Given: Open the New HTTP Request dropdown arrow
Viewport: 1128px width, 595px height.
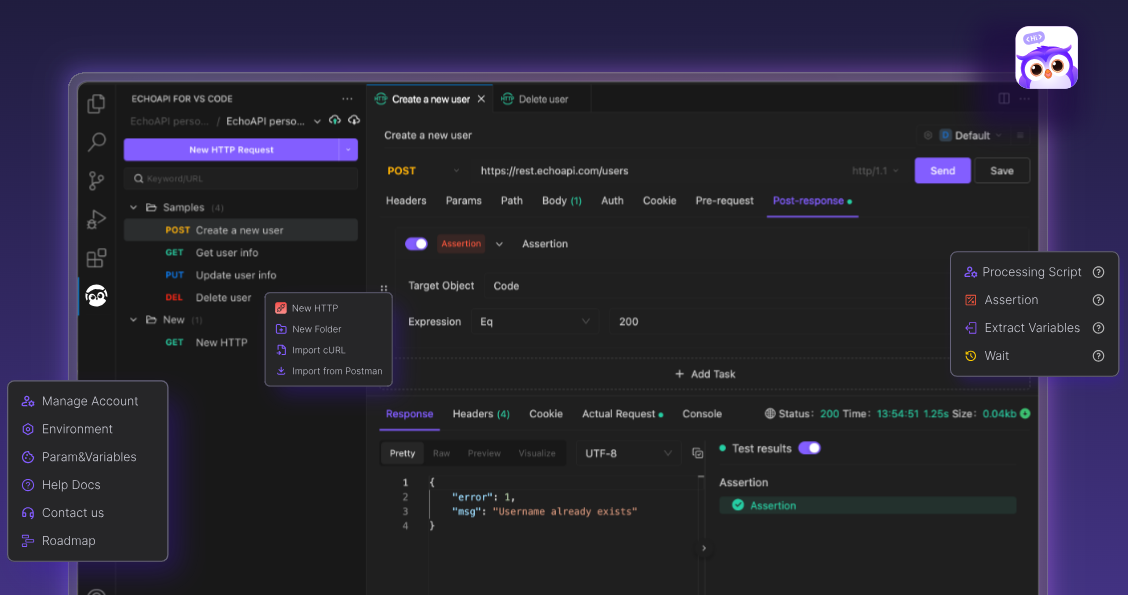Looking at the screenshot, I should pyautogui.click(x=348, y=150).
